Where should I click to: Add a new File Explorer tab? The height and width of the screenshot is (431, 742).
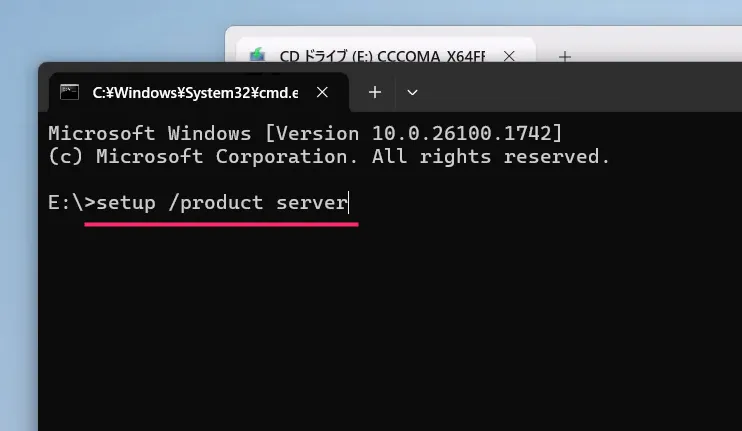point(564,56)
